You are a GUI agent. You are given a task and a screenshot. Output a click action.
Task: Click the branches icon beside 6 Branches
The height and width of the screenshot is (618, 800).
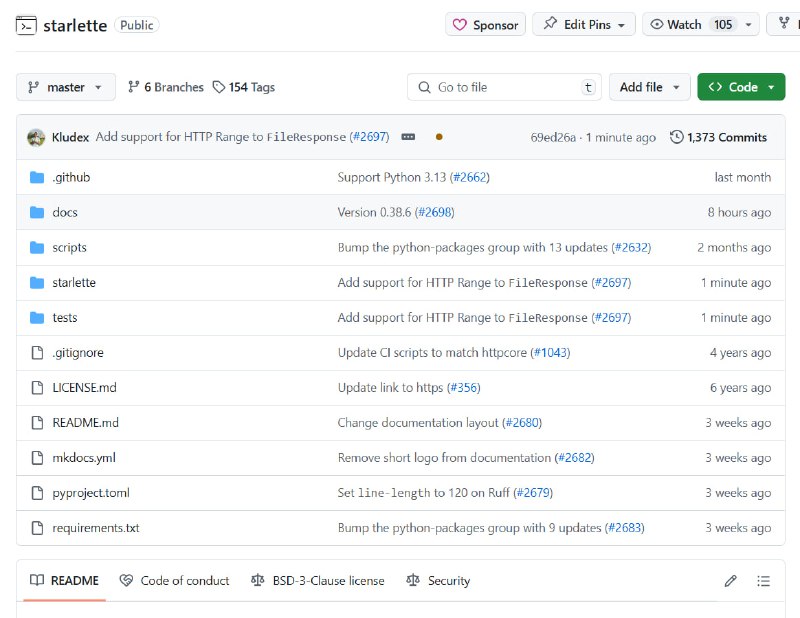click(134, 87)
